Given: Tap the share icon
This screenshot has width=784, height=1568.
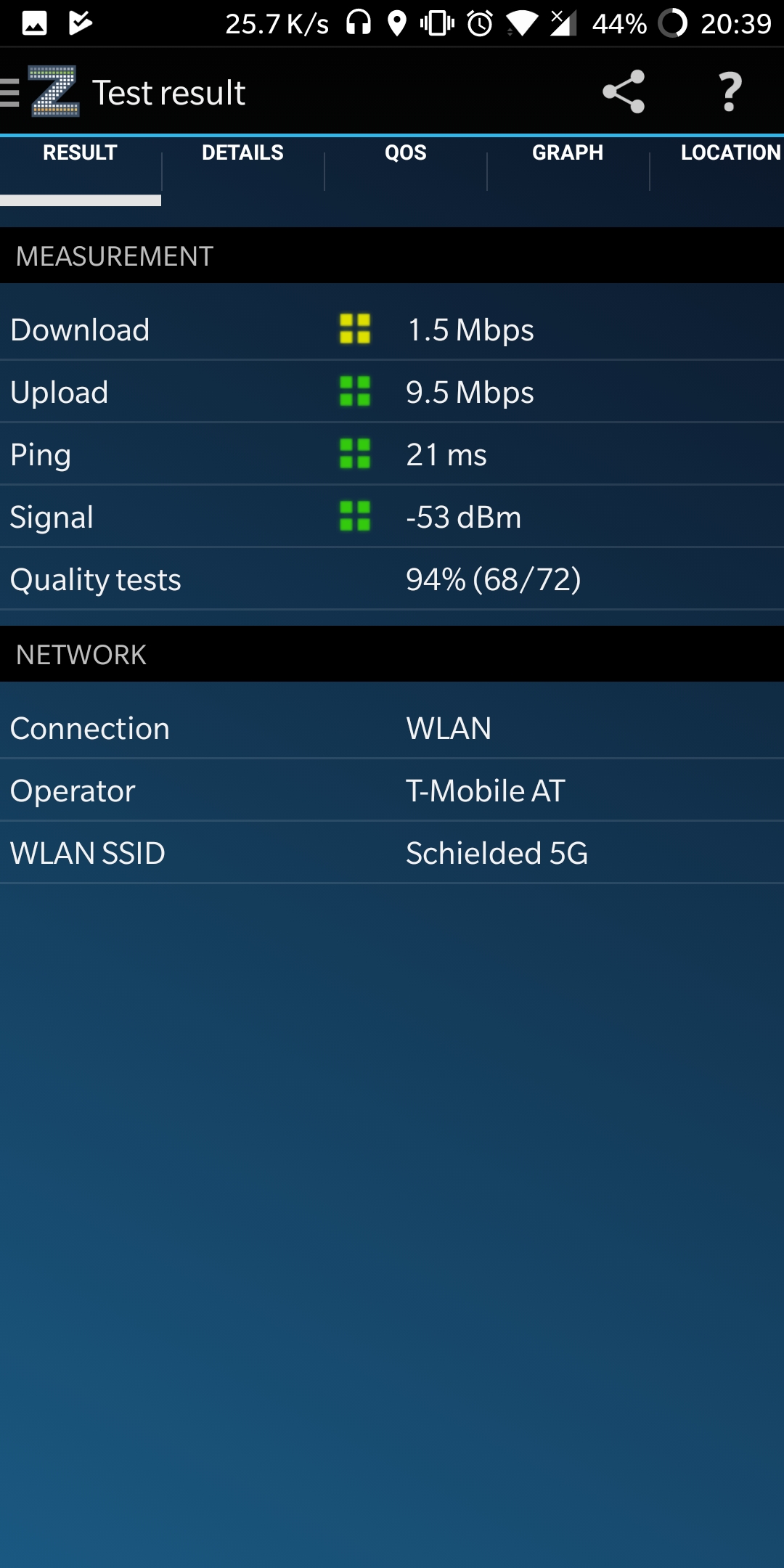Looking at the screenshot, I should 624,92.
